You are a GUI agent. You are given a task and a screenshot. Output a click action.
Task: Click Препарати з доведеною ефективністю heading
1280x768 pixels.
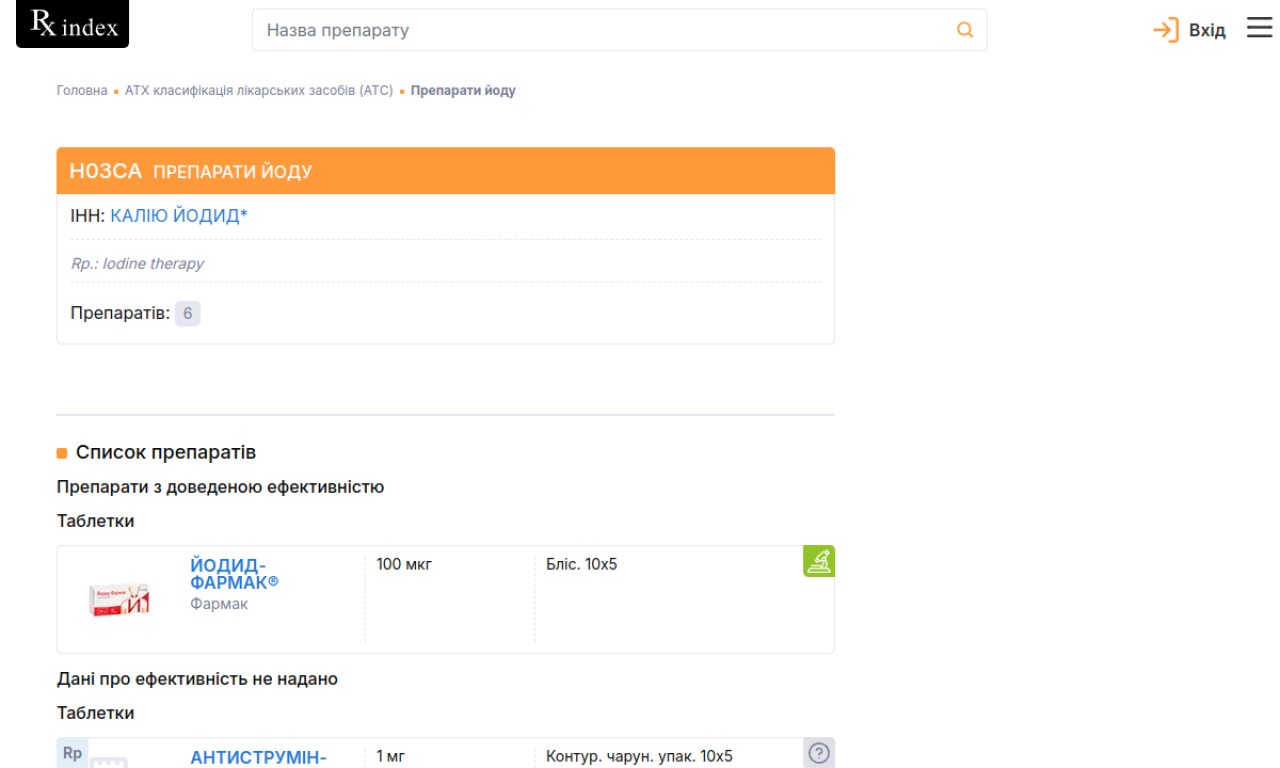pyautogui.click(x=220, y=487)
